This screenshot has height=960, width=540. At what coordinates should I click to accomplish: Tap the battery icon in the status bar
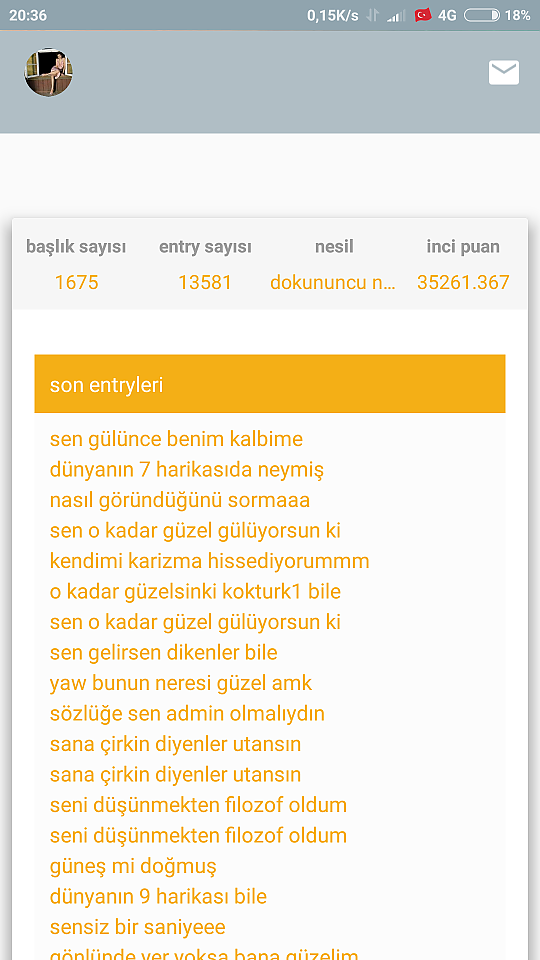coord(482,15)
